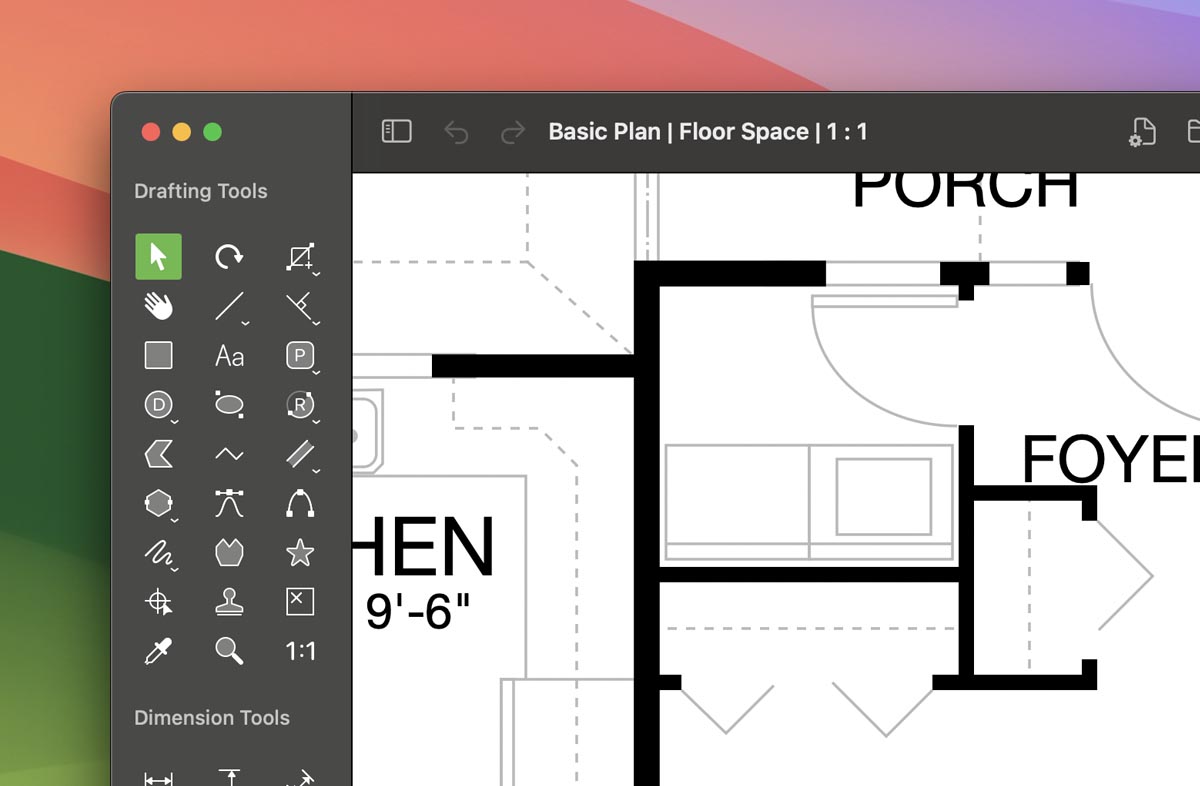Viewport: 1200px width, 786px height.
Task: Click the Undo arrow
Action: (456, 132)
